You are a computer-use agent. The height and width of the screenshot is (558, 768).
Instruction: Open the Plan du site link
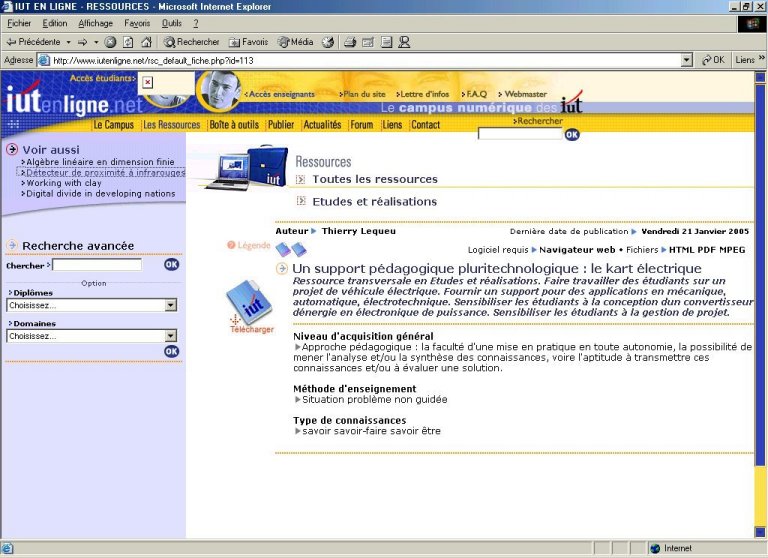(362, 94)
